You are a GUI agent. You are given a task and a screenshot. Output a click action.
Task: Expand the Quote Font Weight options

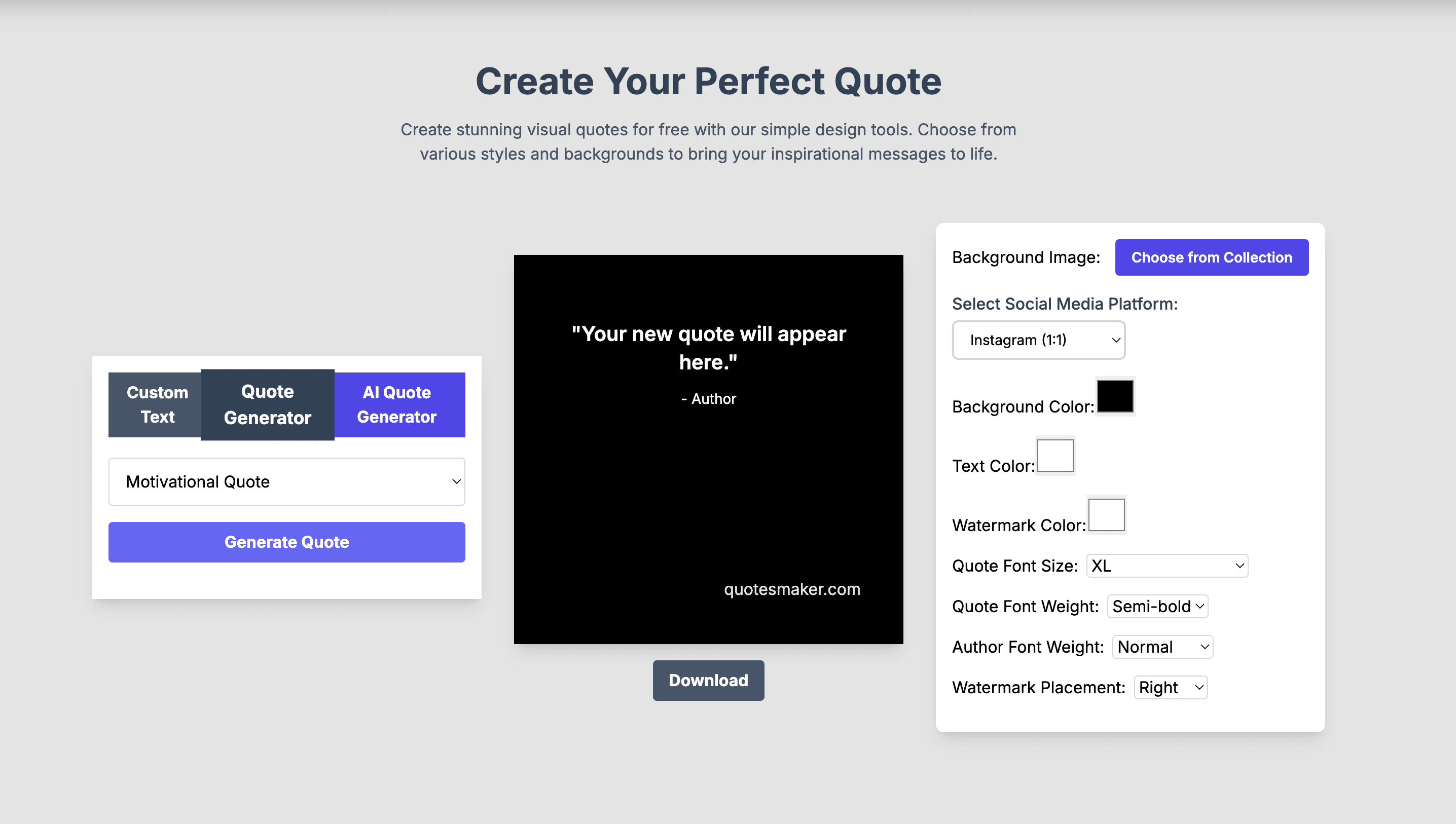coord(1157,606)
